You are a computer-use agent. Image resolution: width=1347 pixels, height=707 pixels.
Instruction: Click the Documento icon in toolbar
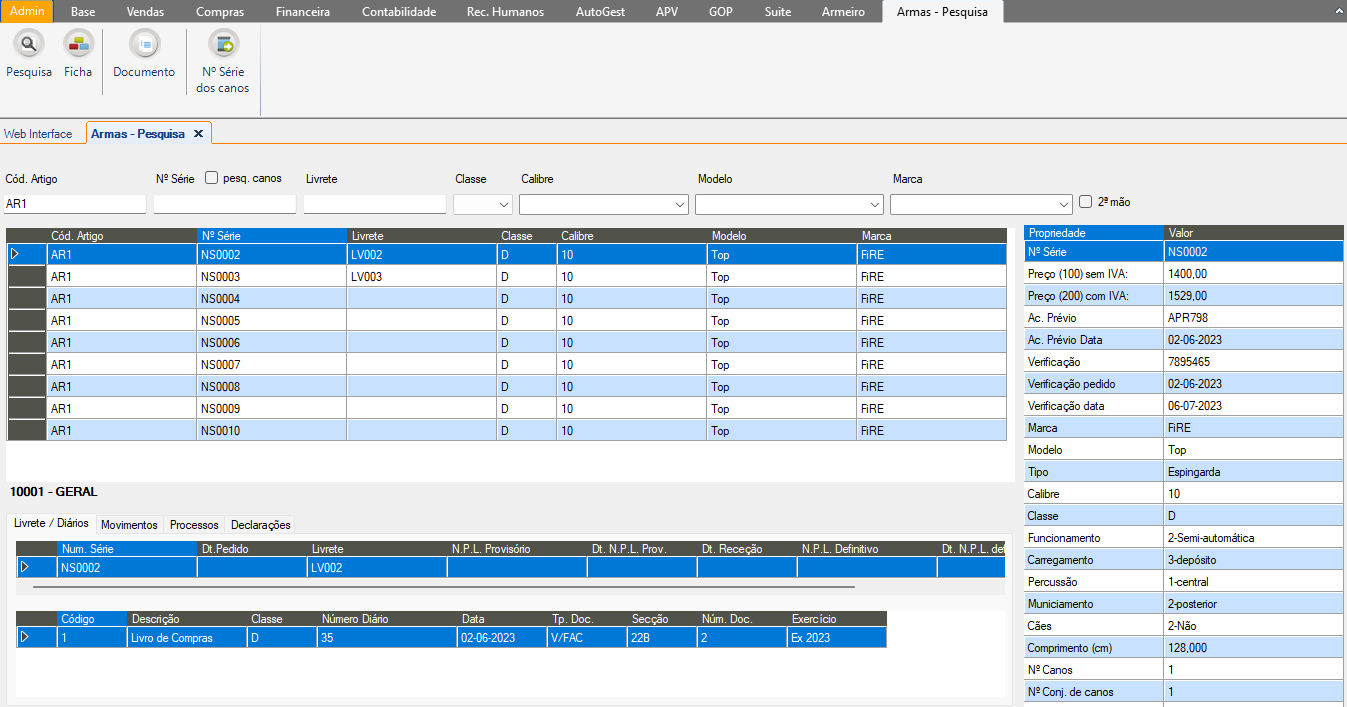pos(144,44)
